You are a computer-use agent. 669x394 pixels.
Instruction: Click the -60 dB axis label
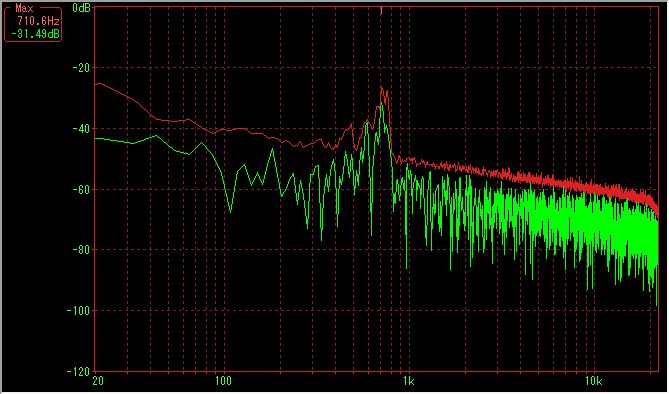coord(81,189)
